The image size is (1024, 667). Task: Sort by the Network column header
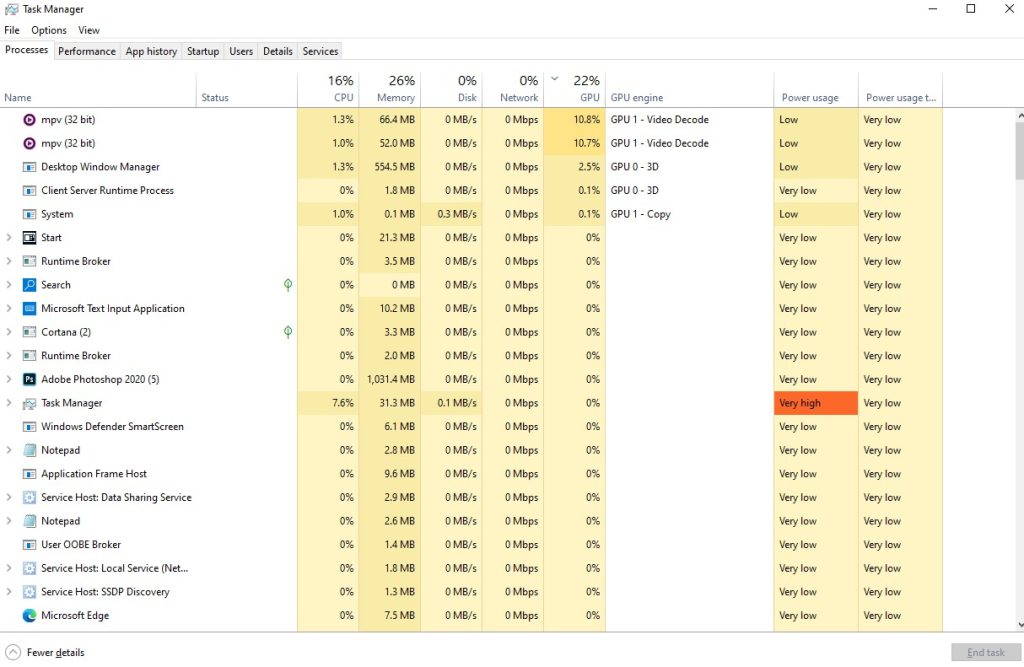513,89
